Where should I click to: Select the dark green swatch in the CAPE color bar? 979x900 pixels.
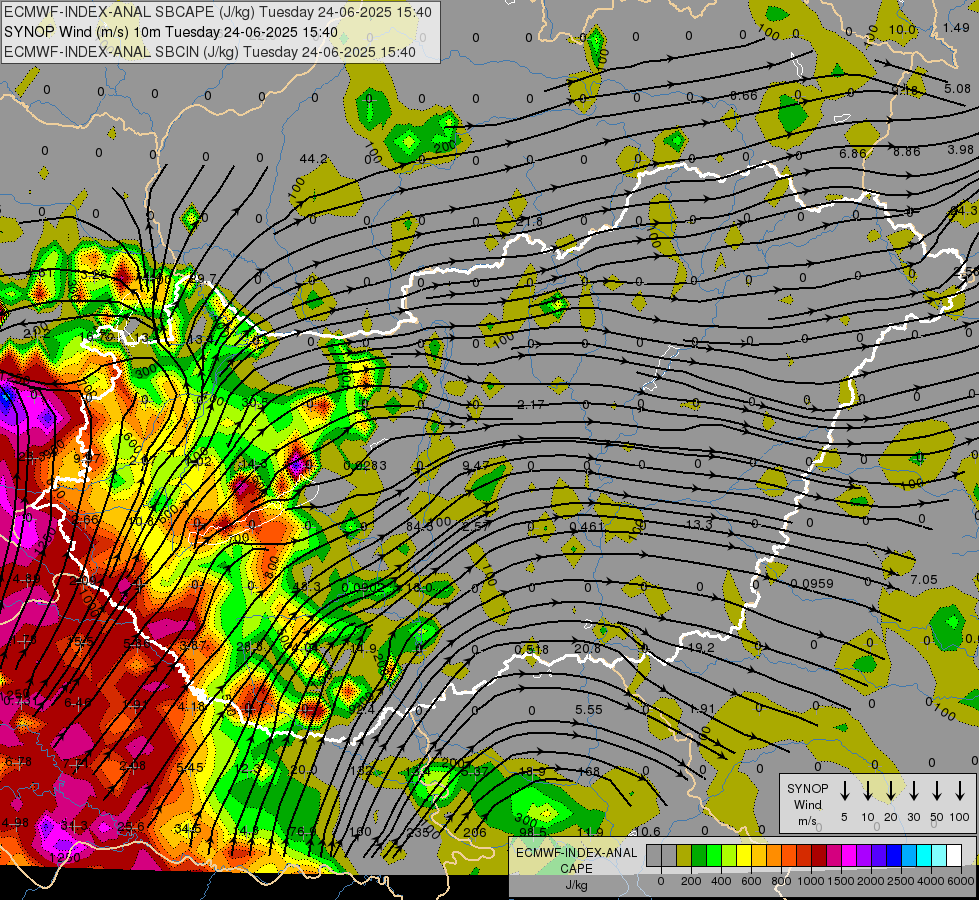(699, 855)
